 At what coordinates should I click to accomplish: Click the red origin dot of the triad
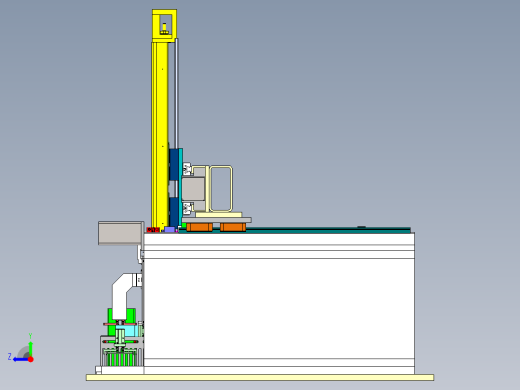[x=31, y=359]
